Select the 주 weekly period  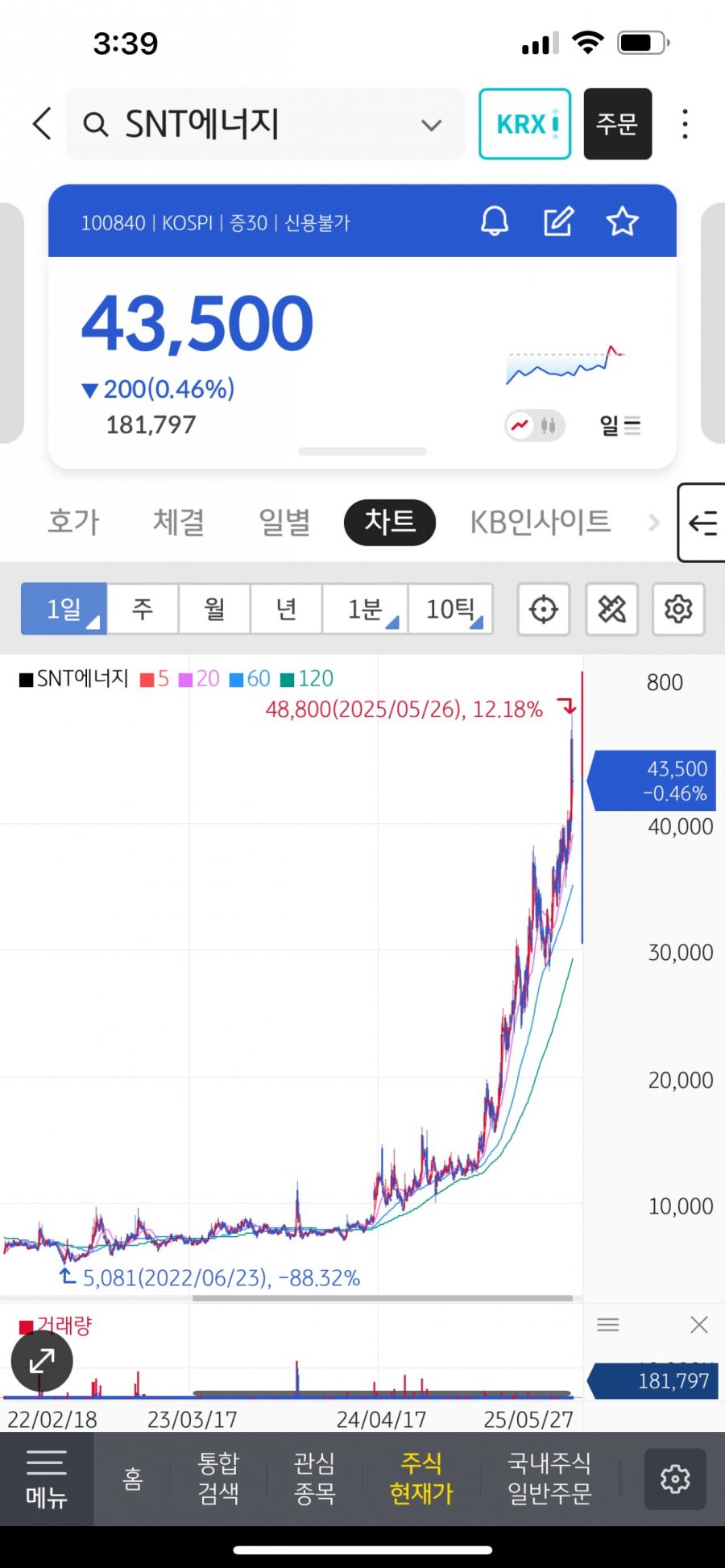(x=143, y=609)
